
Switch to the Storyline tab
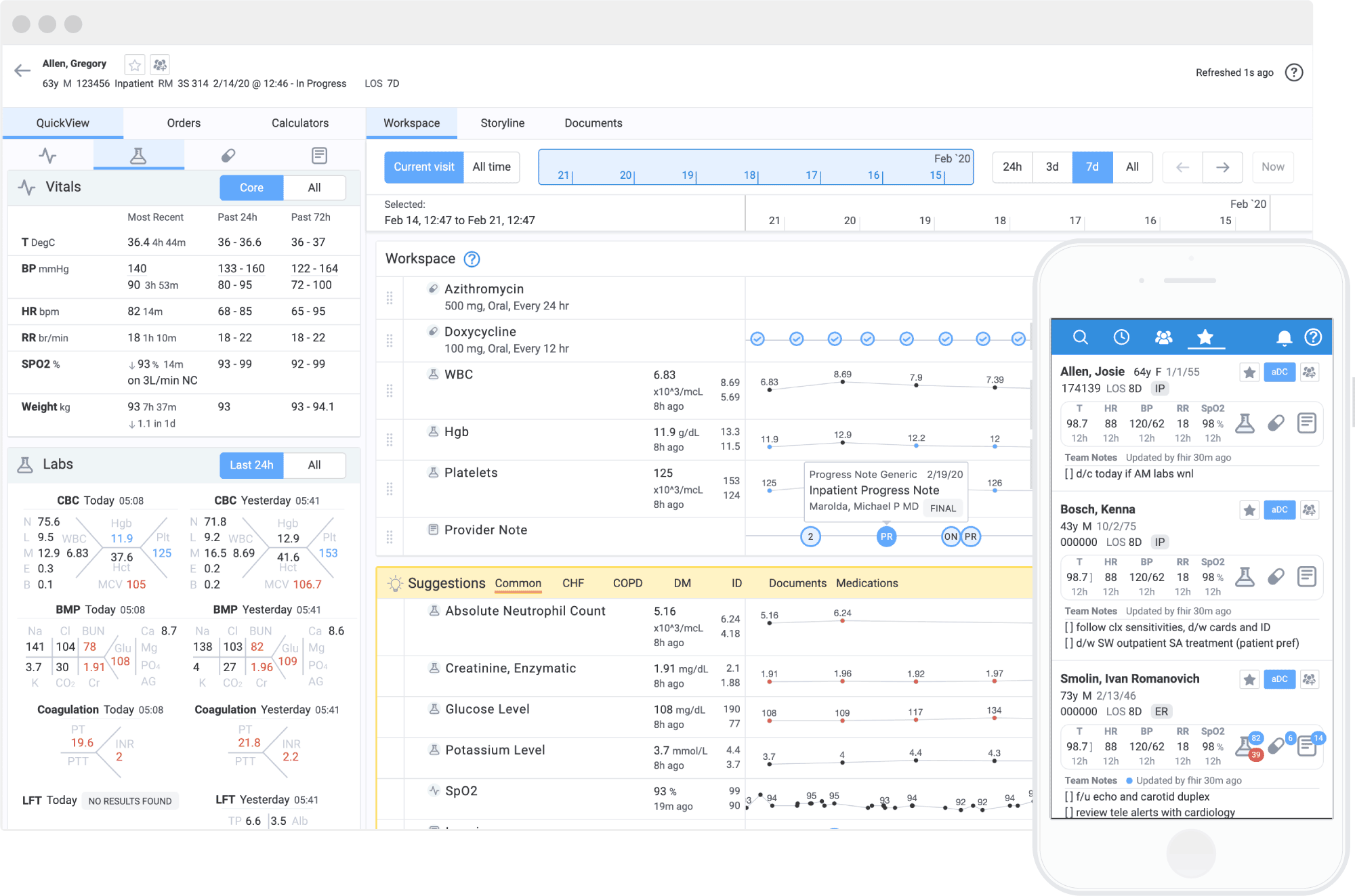502,123
